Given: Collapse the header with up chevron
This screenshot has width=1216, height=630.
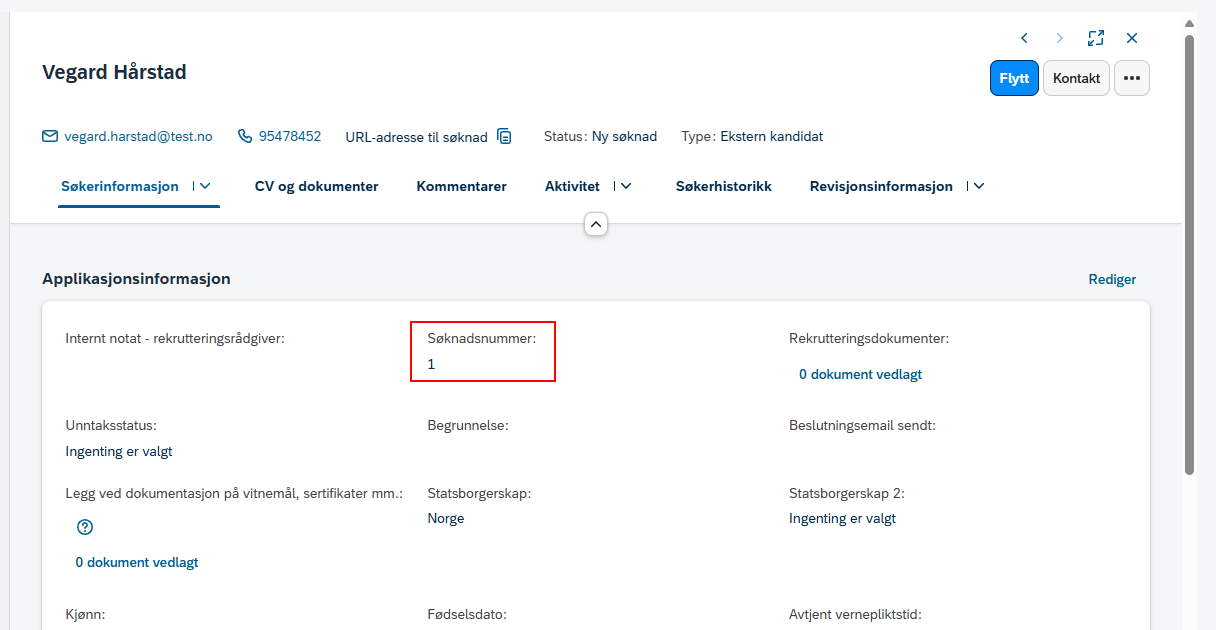Looking at the screenshot, I should coord(596,224).
